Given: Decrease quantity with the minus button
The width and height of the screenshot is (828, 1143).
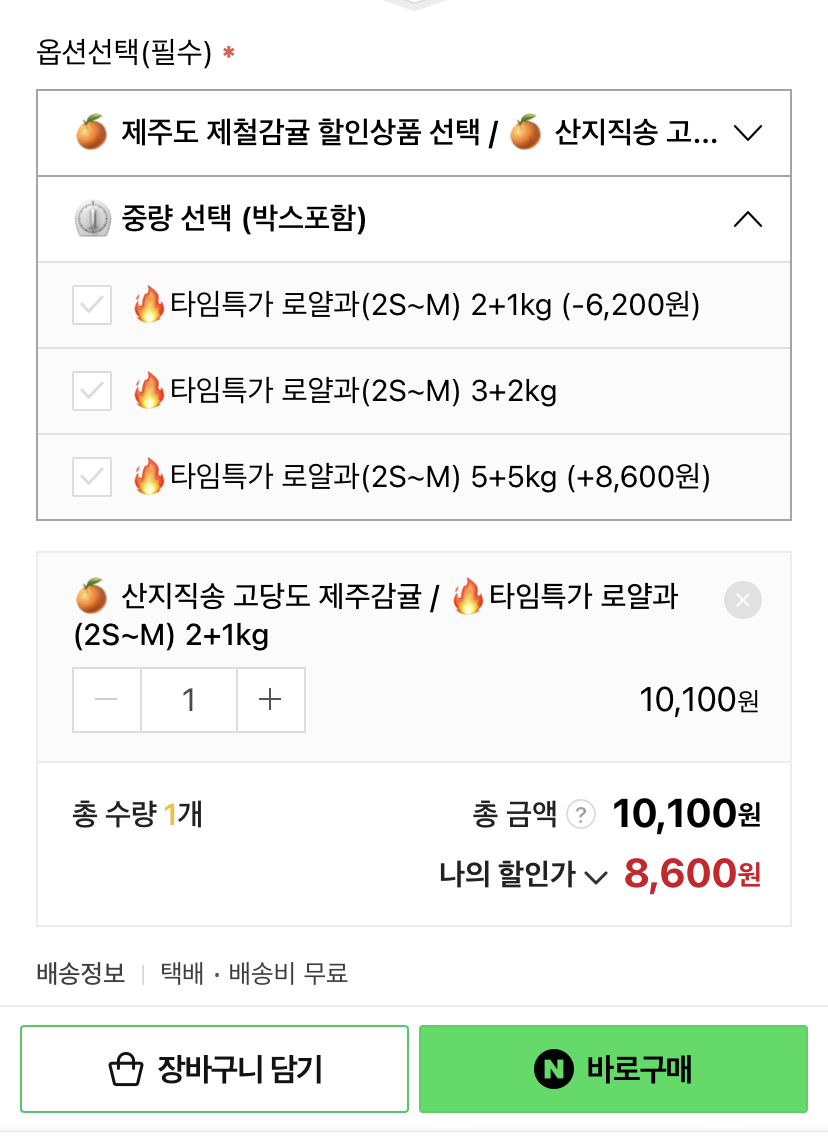Looking at the screenshot, I should [x=107, y=700].
